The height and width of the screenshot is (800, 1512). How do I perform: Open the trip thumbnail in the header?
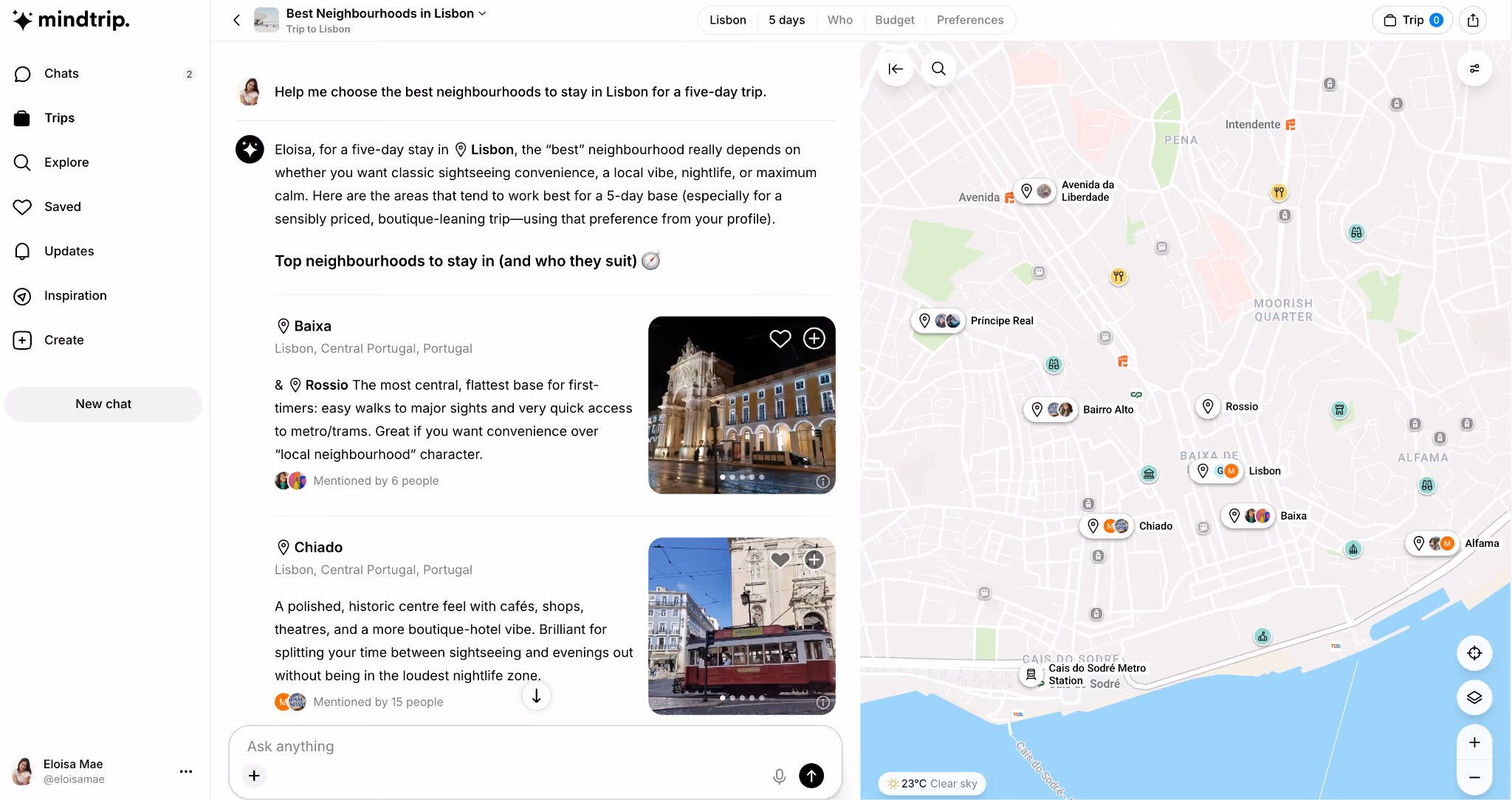click(266, 20)
